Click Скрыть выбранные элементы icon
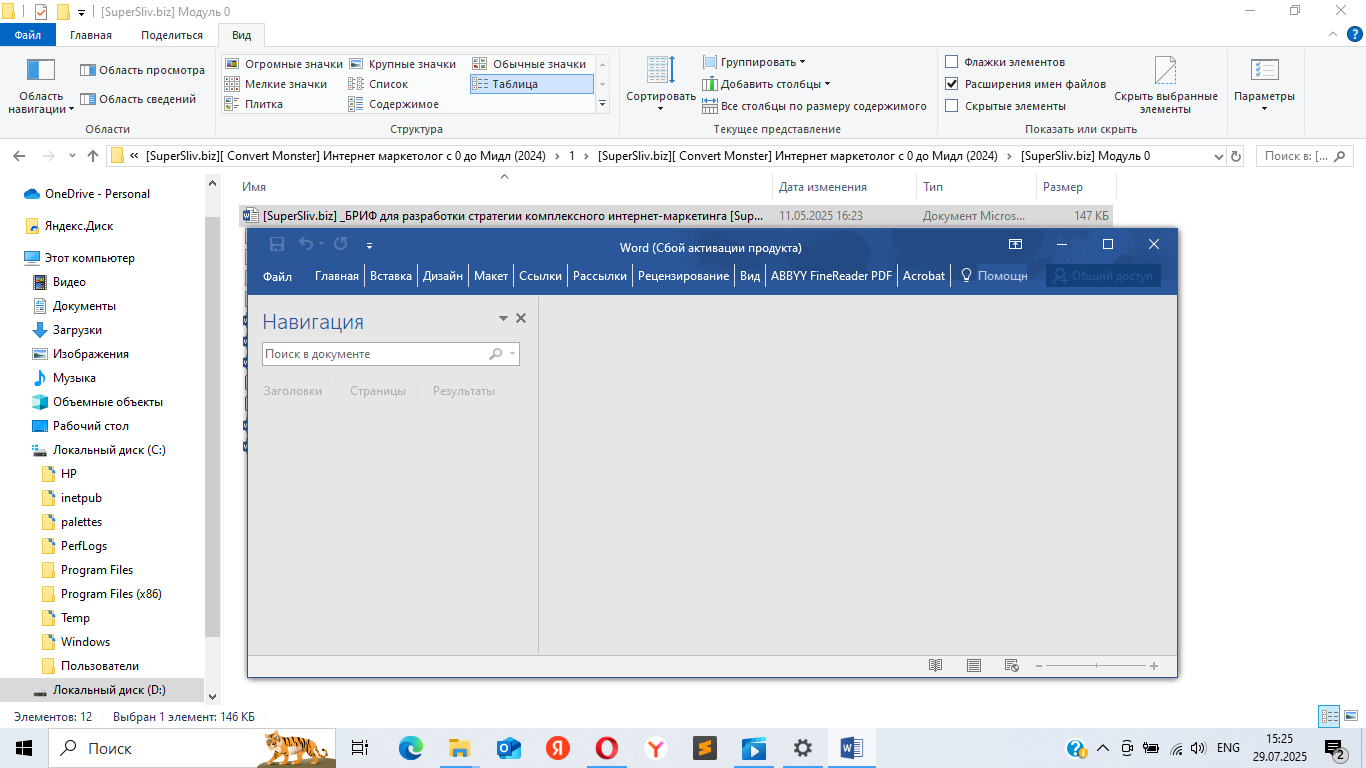The height and width of the screenshot is (768, 1366). tap(1166, 71)
